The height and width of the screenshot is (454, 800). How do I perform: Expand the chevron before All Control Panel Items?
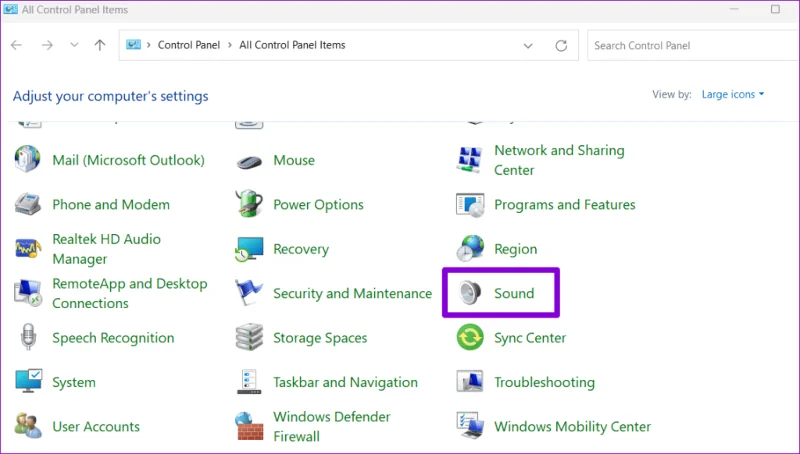(230, 45)
